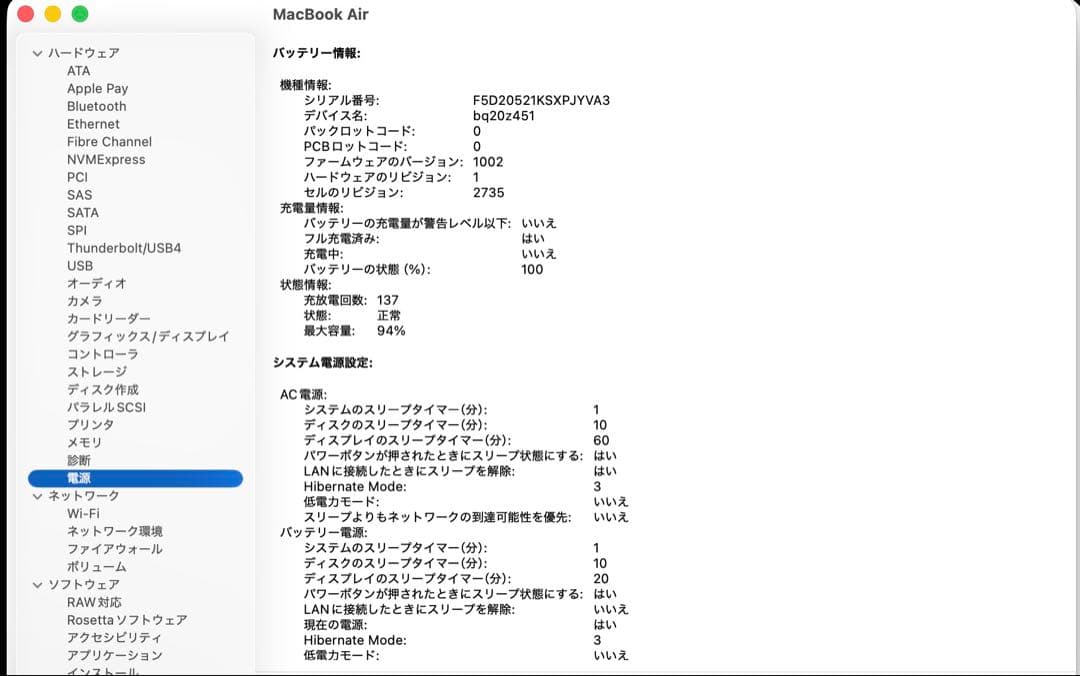Select Ethernet in the sidebar
Image resolution: width=1080 pixels, height=676 pixels.
93,124
